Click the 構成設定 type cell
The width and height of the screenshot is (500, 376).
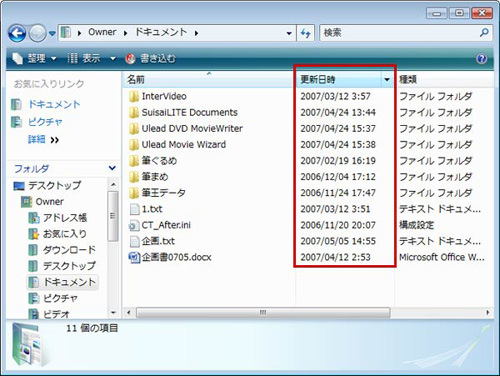point(416,225)
